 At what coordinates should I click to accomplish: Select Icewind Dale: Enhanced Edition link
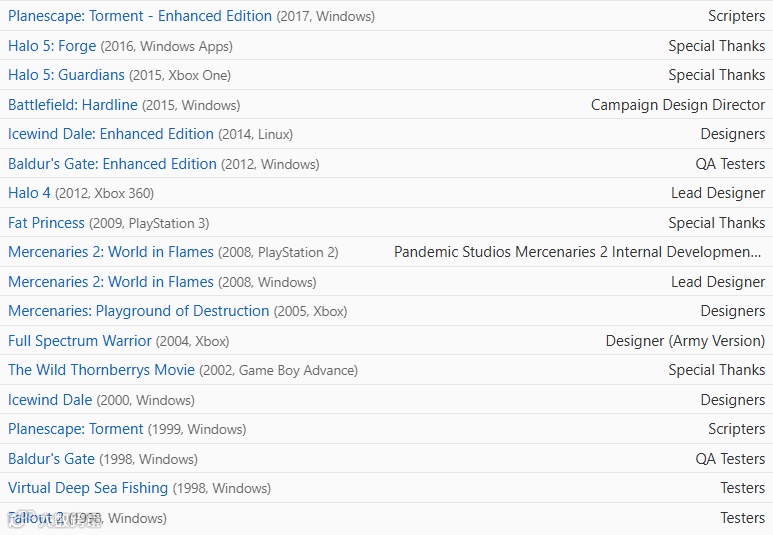coord(111,134)
